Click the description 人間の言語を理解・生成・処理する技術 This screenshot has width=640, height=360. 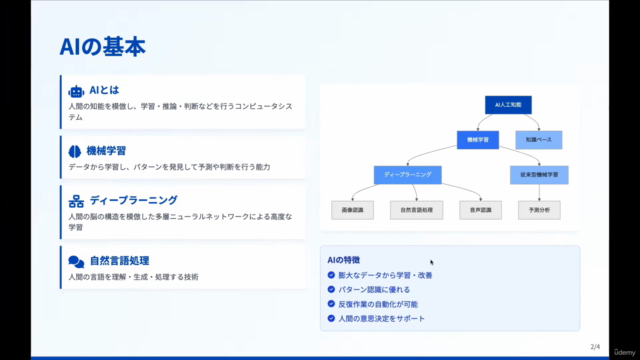click(x=133, y=277)
